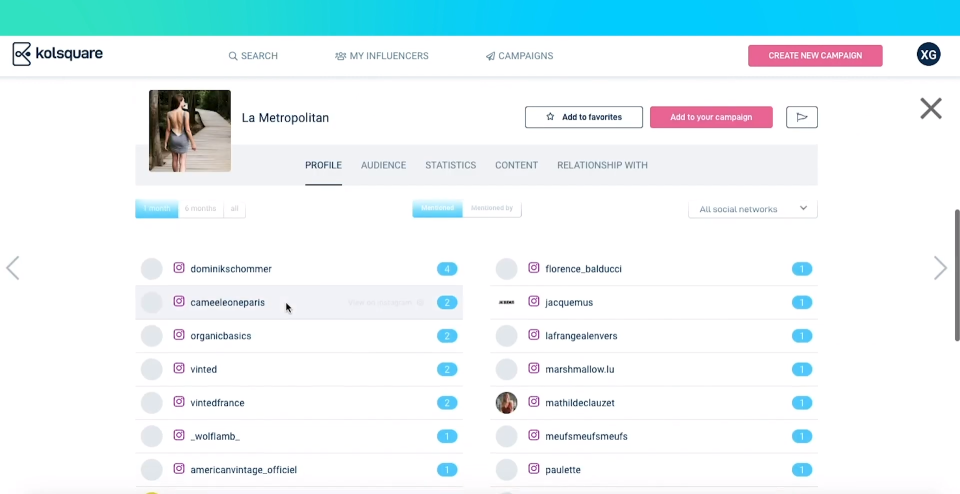Click Instagram icon next to paulette

(x=534, y=469)
